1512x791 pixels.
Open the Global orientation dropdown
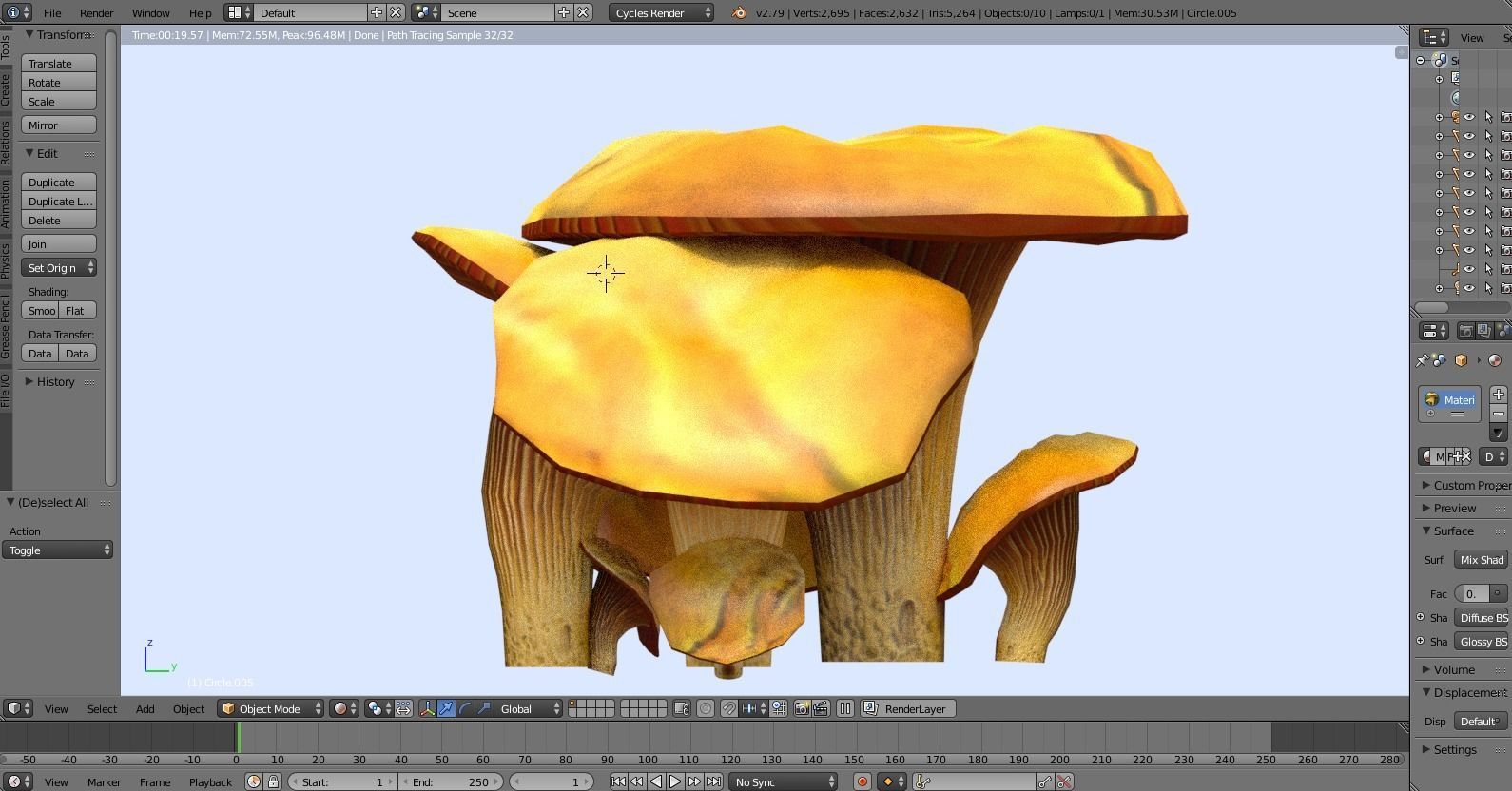(x=530, y=708)
